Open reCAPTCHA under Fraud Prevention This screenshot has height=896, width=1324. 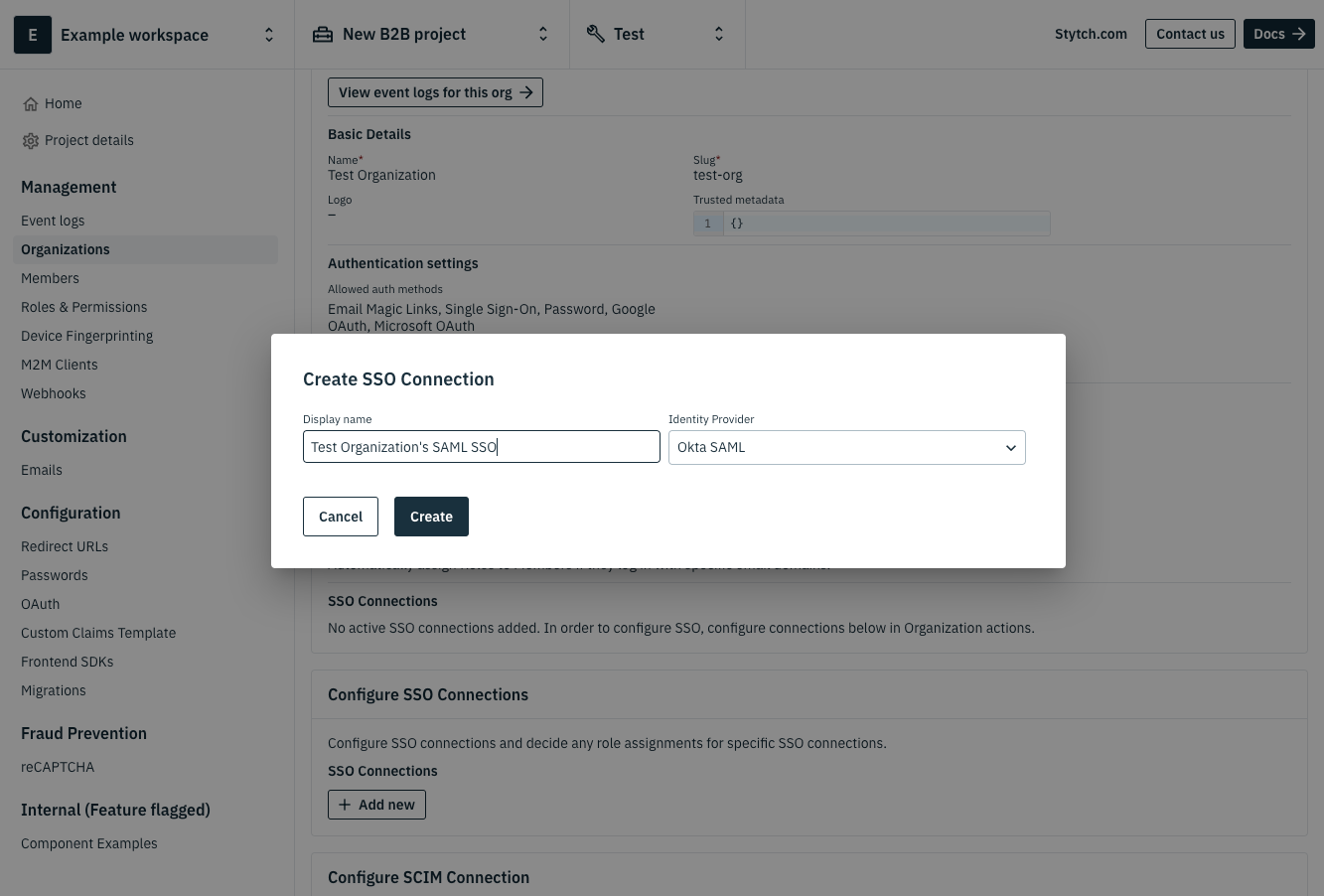(58, 767)
